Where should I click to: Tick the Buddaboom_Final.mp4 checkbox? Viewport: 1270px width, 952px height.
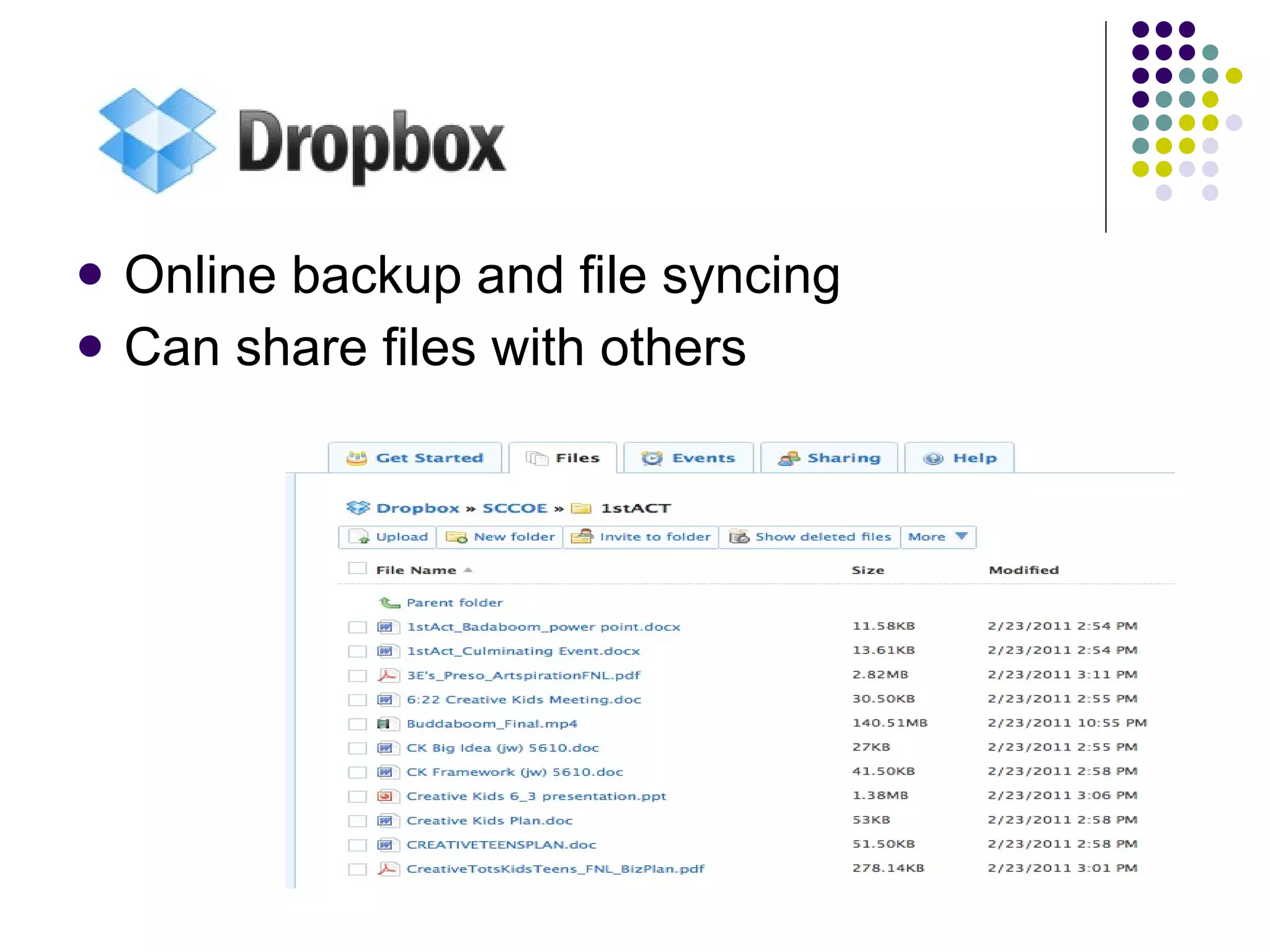[357, 724]
